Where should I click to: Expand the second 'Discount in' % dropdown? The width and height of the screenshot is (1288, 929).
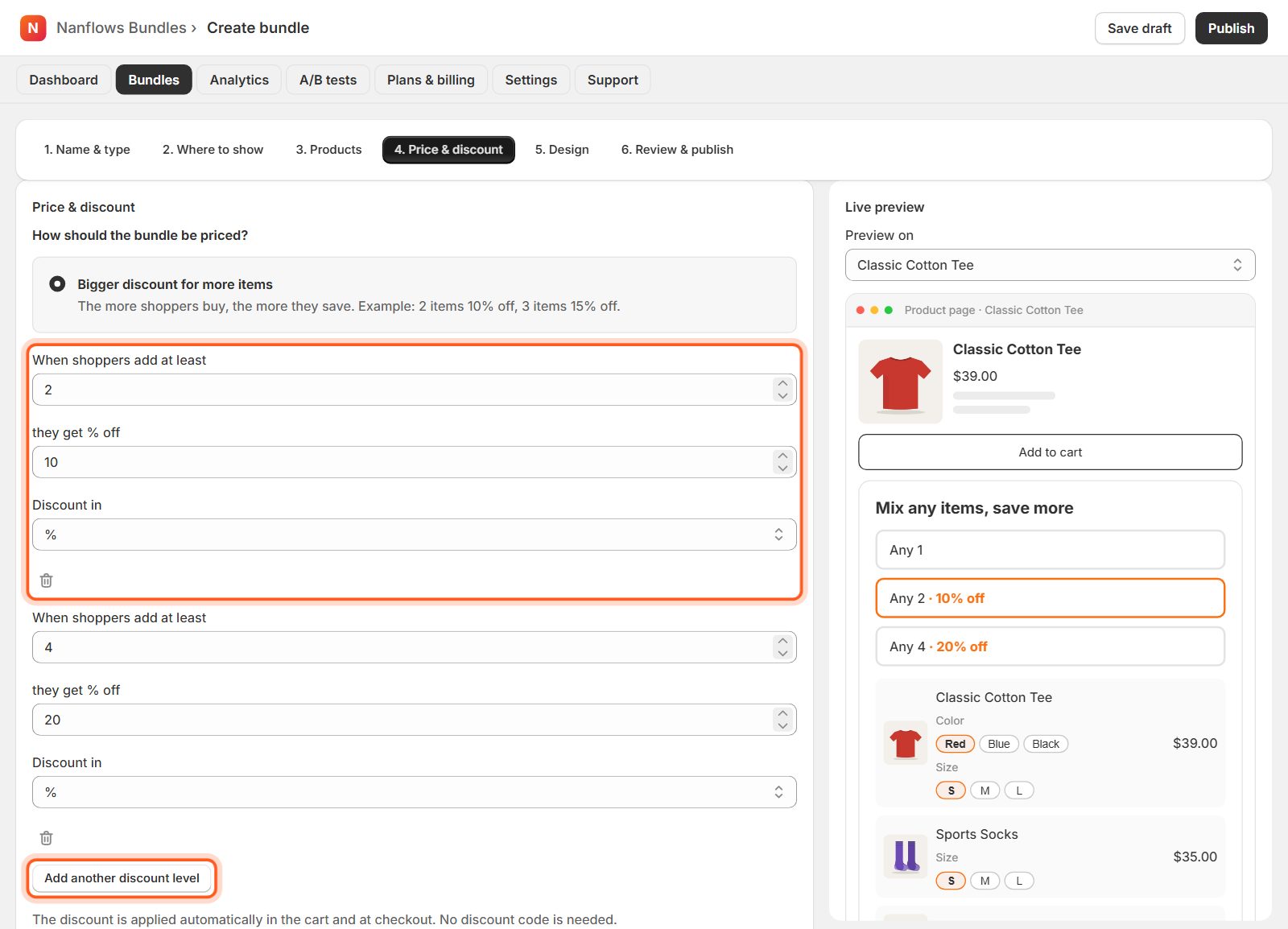414,792
